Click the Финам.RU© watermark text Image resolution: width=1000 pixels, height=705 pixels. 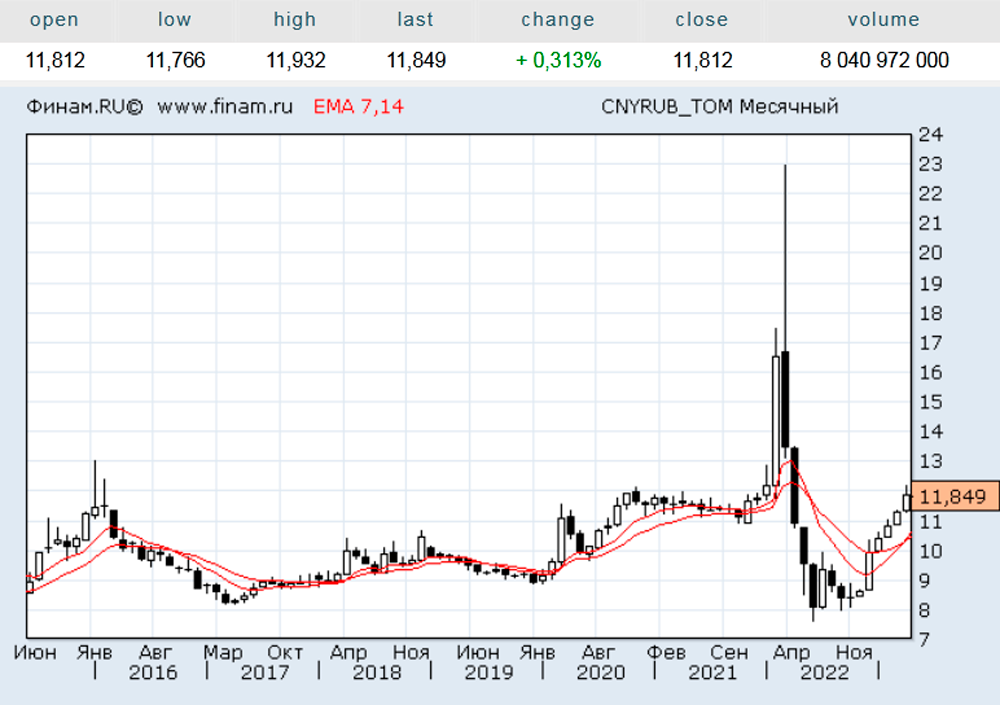coord(85,107)
